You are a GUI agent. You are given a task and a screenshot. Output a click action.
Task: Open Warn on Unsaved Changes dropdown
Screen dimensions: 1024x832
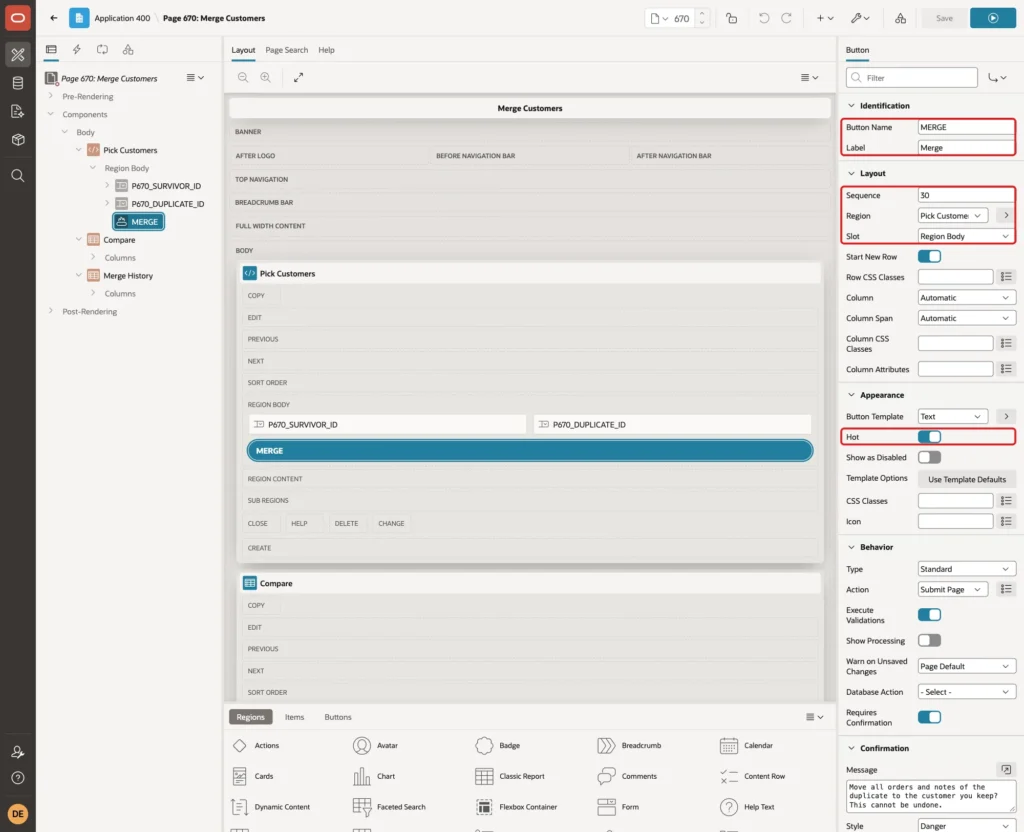[x=966, y=666]
